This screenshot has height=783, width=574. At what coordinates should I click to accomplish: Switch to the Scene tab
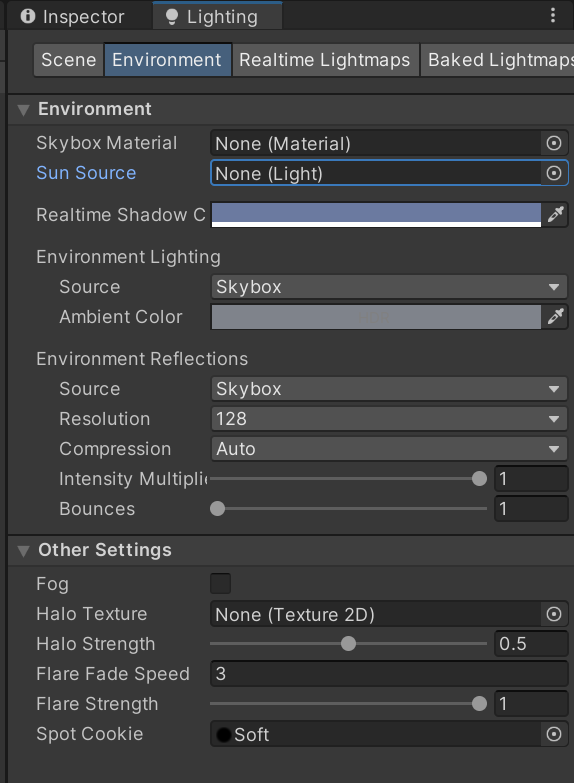coord(68,60)
